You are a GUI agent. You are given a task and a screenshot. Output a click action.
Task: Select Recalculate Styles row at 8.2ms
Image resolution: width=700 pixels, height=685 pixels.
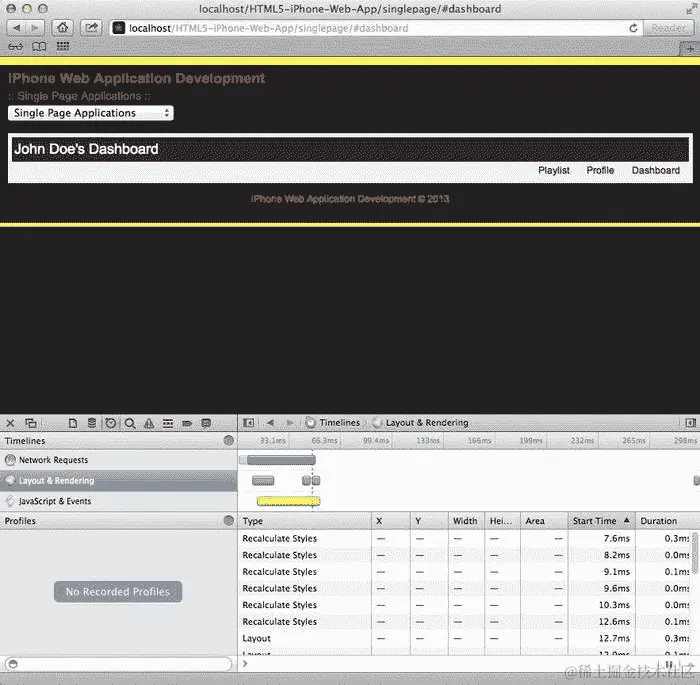pyautogui.click(x=466, y=555)
